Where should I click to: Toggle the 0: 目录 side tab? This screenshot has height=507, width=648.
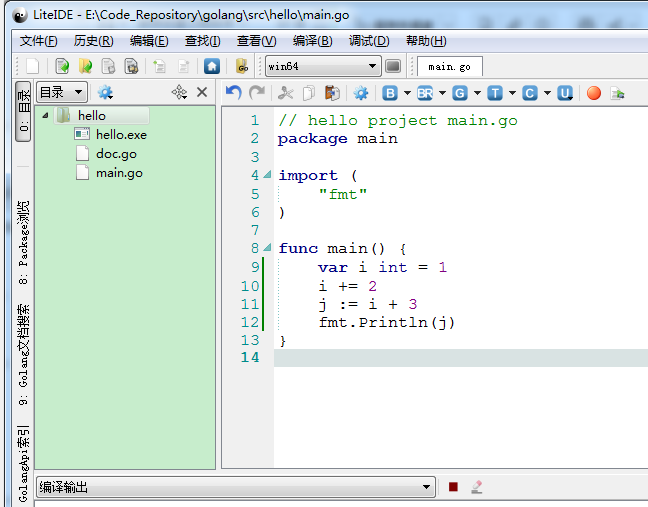click(x=23, y=112)
